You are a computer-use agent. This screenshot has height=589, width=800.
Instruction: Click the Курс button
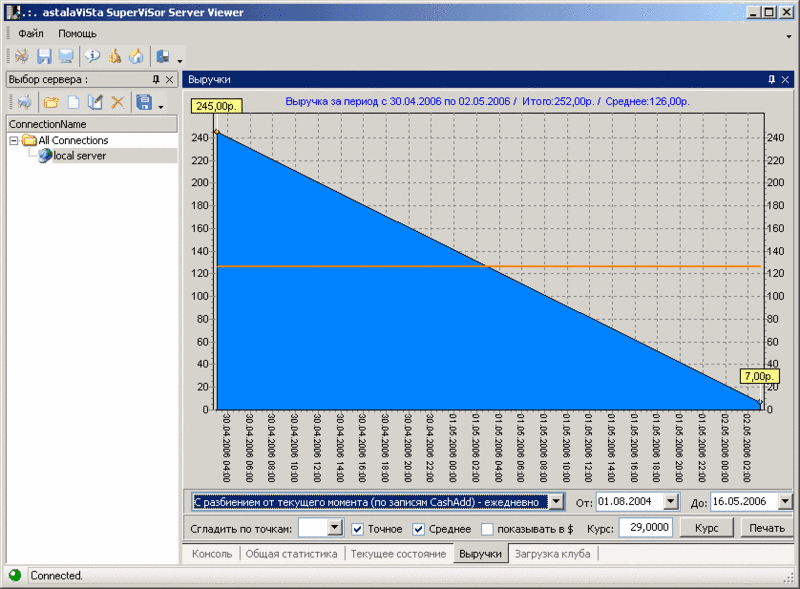pyautogui.click(x=707, y=528)
